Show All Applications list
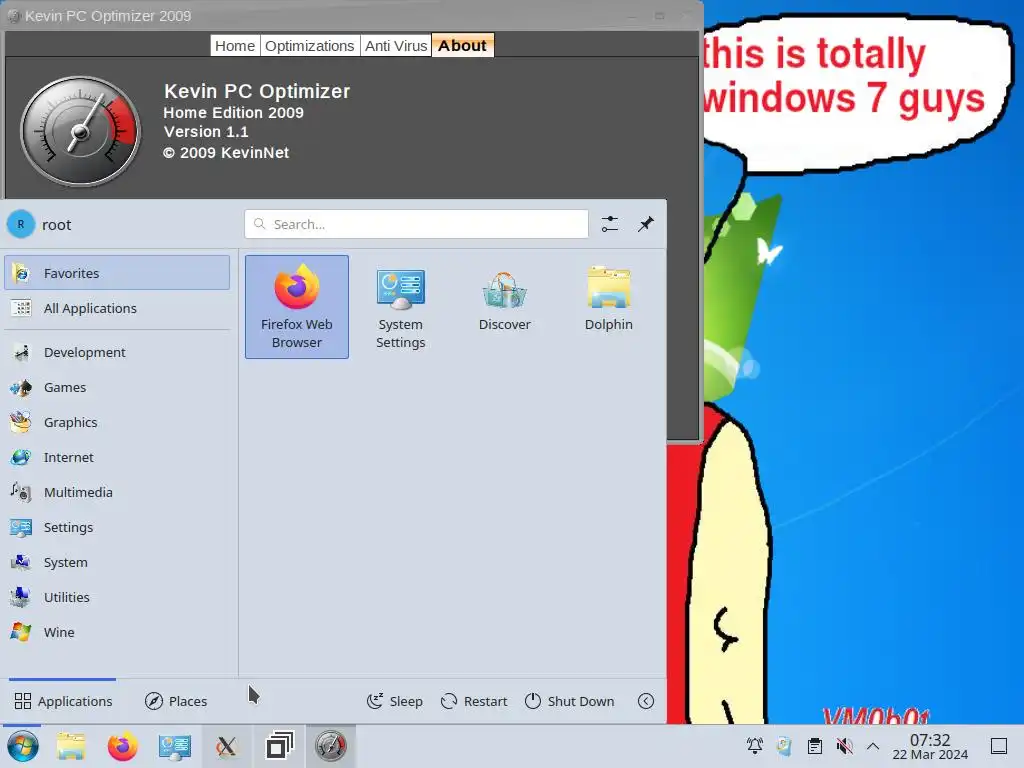Viewport: 1024px width, 768px height. click(117, 308)
